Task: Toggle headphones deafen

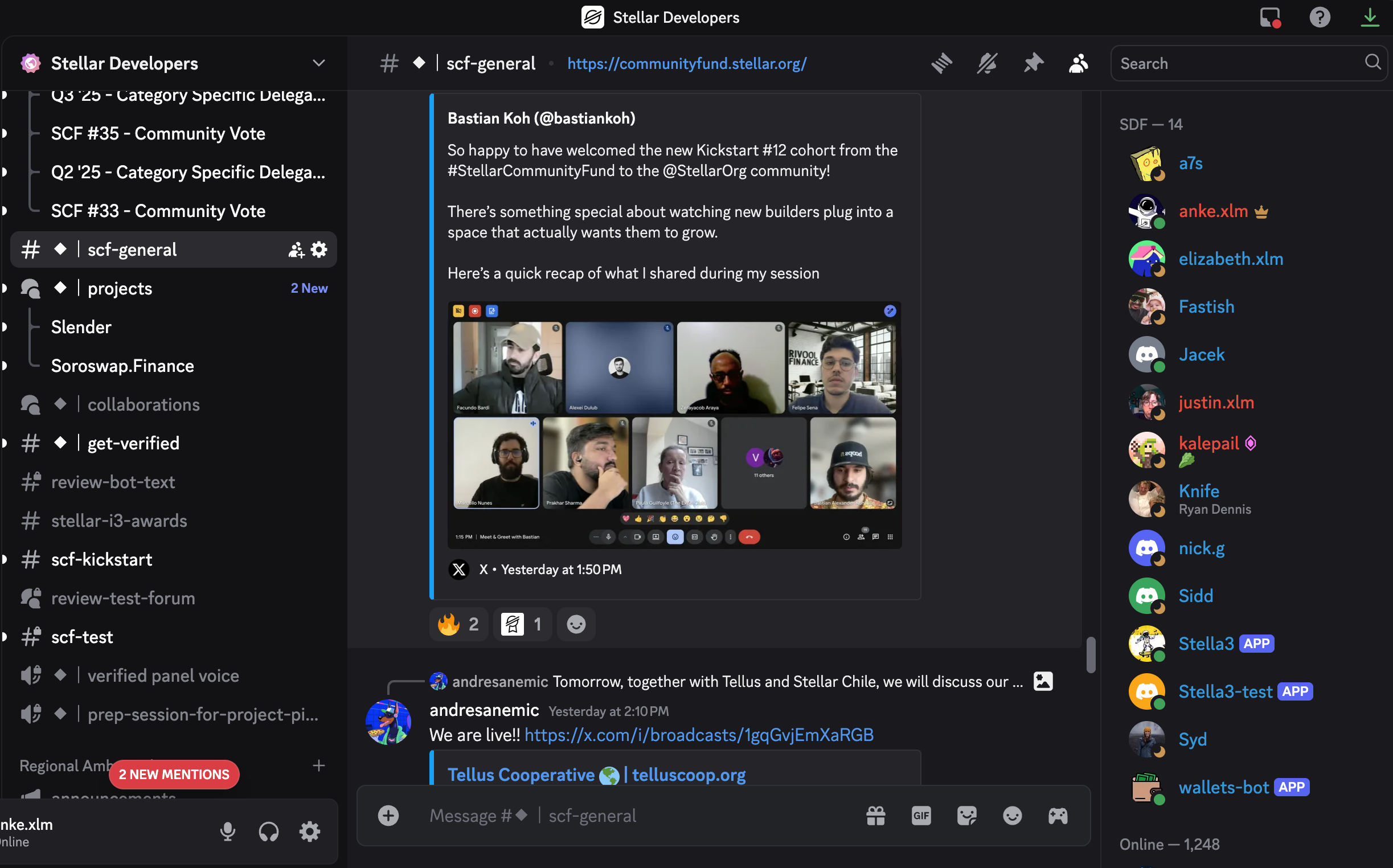Action: 269,831
